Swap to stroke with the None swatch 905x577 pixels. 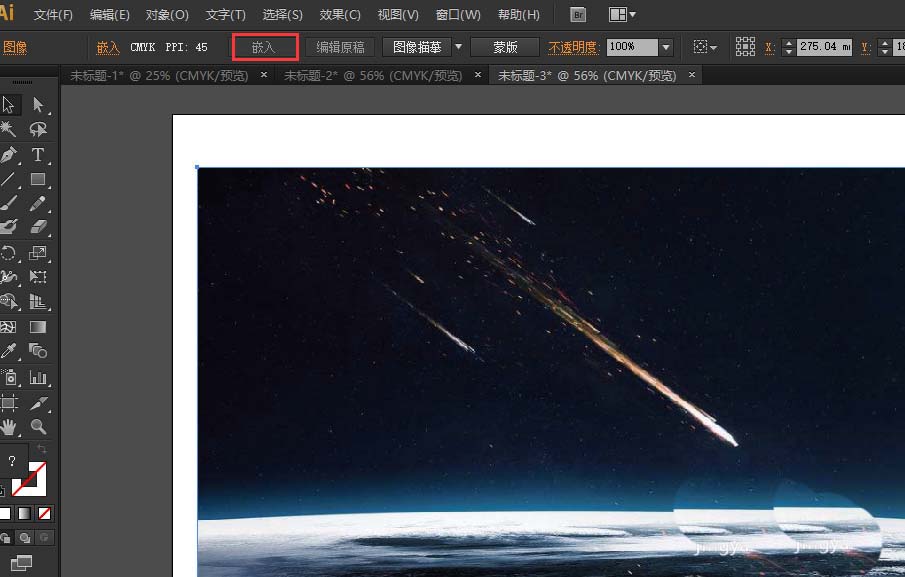(44, 513)
